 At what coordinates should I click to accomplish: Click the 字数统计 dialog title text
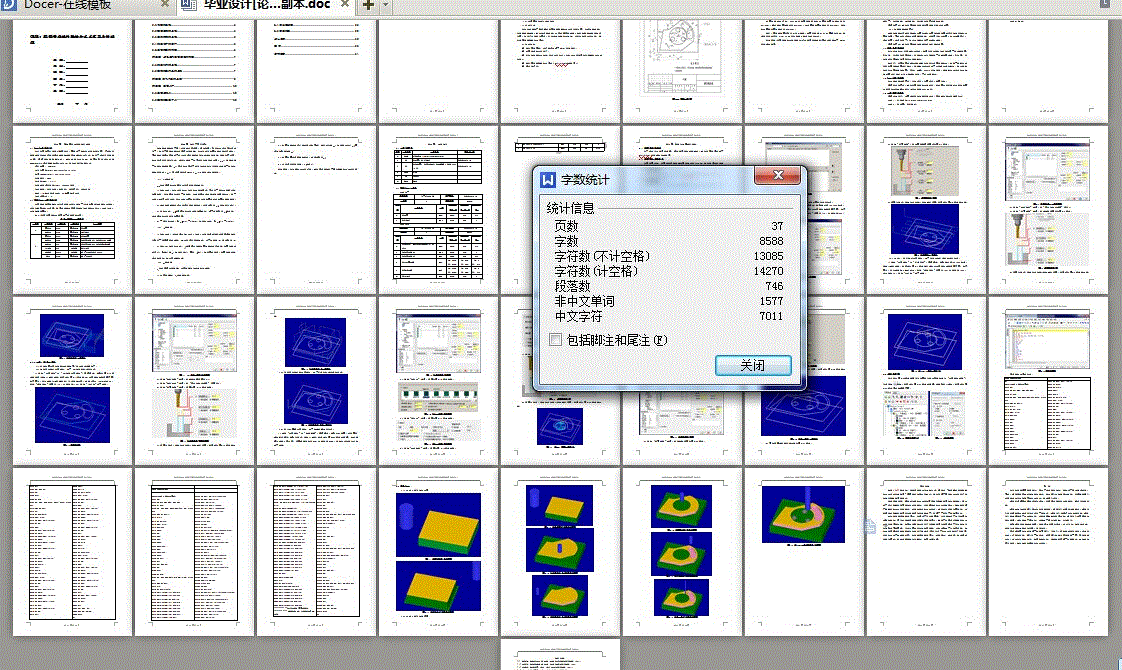585,180
